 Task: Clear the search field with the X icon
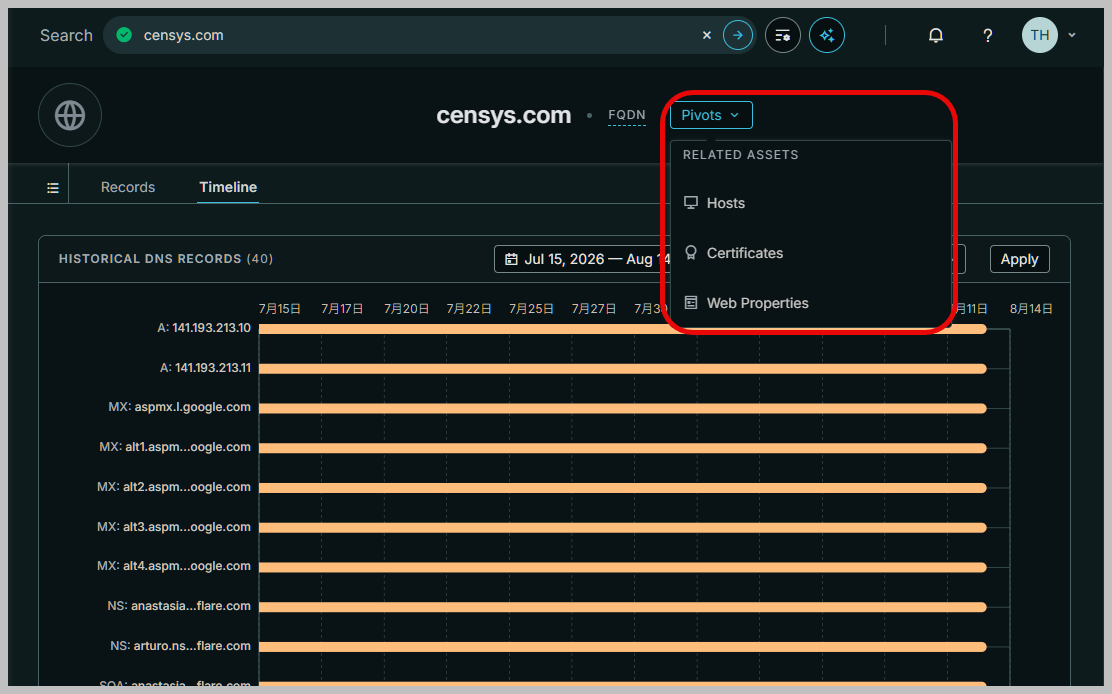pos(706,35)
